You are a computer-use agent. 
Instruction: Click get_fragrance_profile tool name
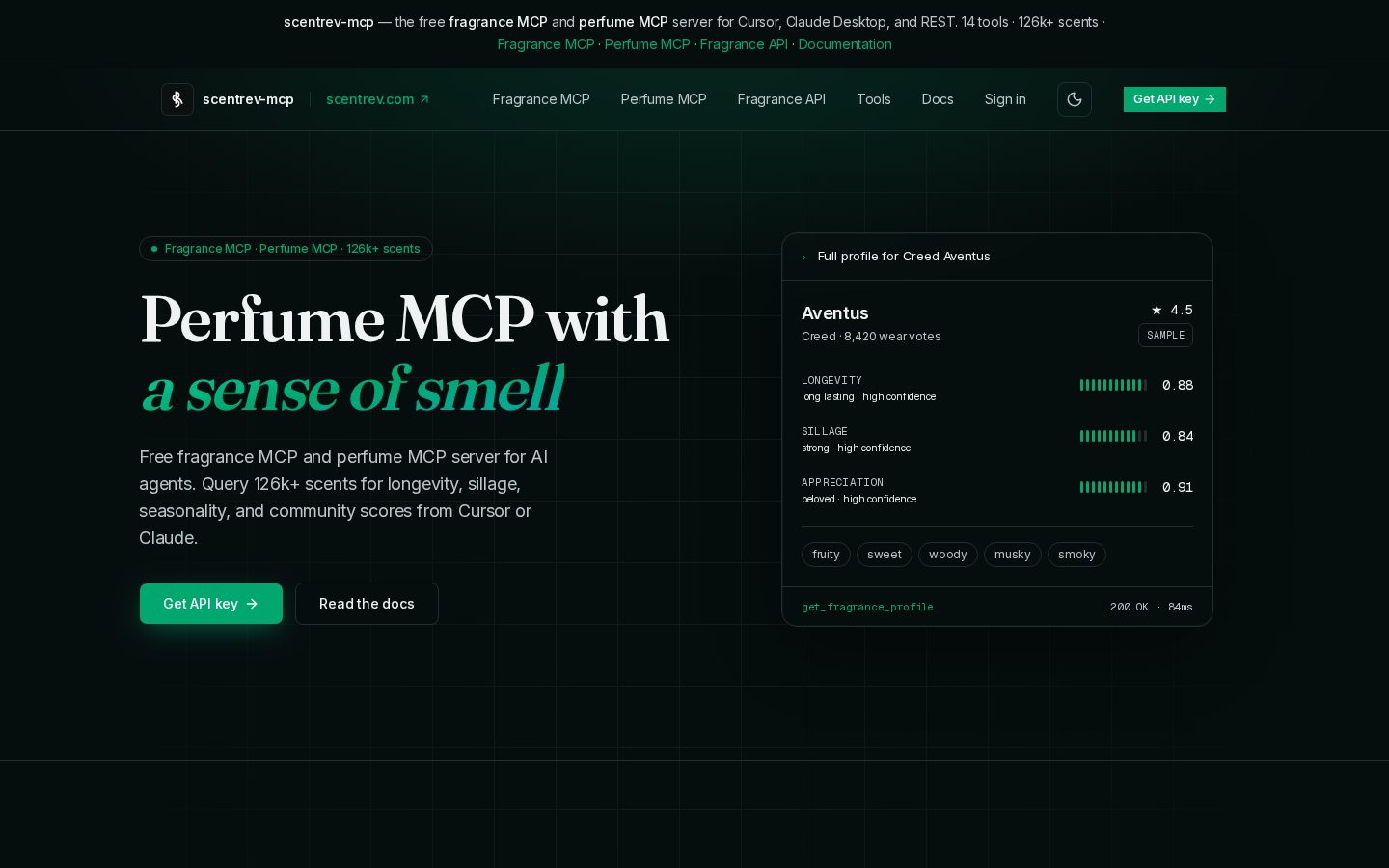[867, 607]
